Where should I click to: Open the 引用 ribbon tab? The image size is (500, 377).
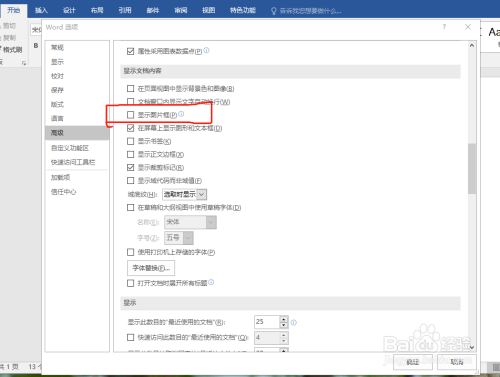click(125, 10)
